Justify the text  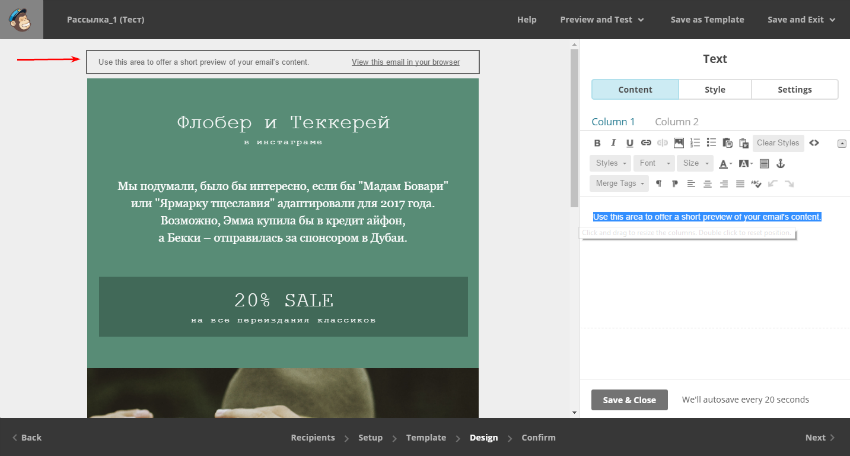coord(740,184)
